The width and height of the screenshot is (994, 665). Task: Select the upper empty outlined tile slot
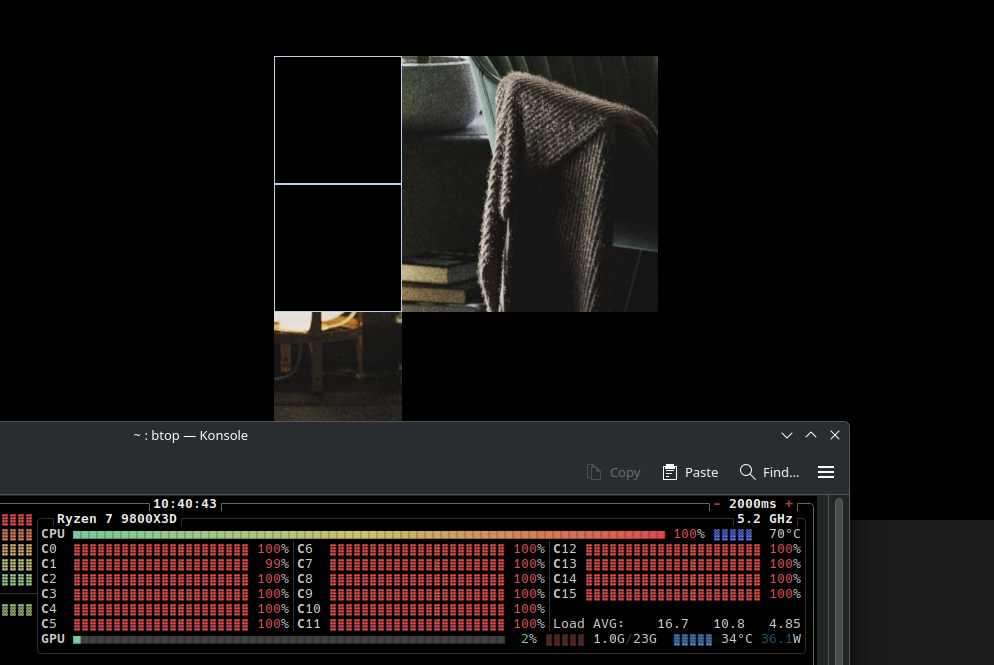tap(338, 120)
